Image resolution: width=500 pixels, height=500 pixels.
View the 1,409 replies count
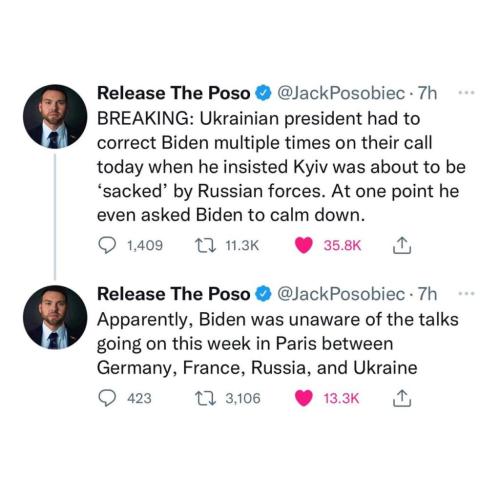(x=145, y=246)
